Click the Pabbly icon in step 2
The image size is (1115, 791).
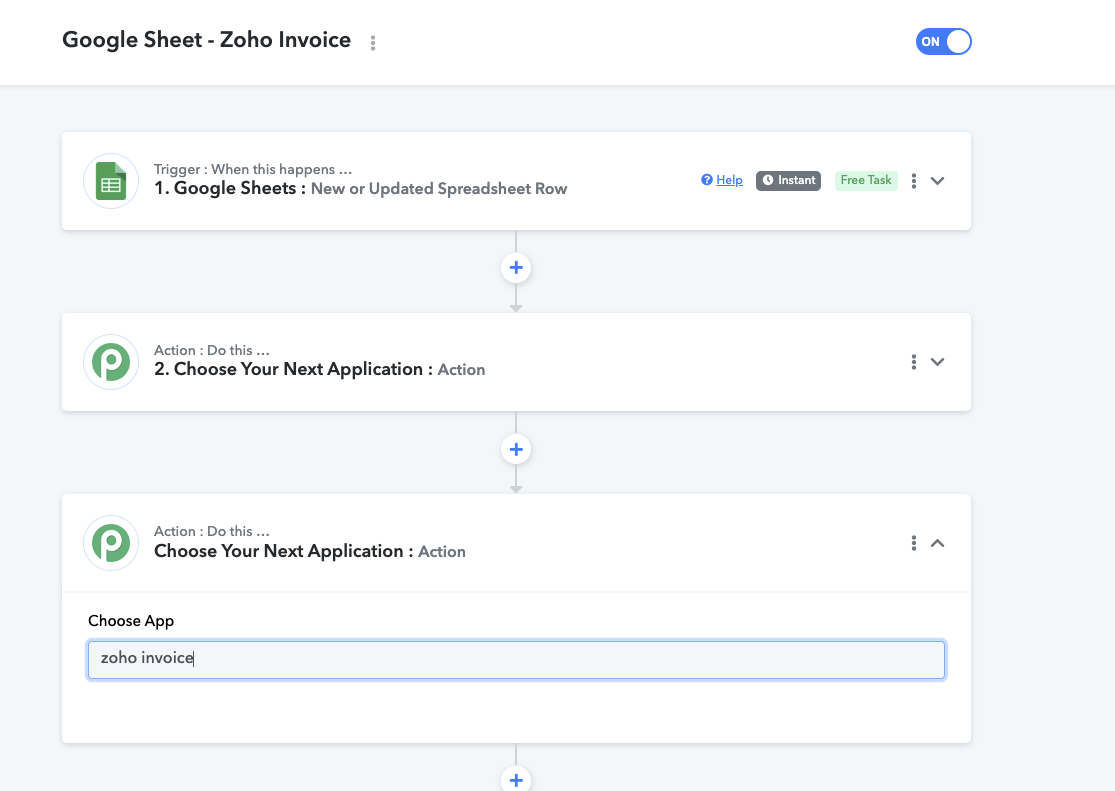[111, 362]
